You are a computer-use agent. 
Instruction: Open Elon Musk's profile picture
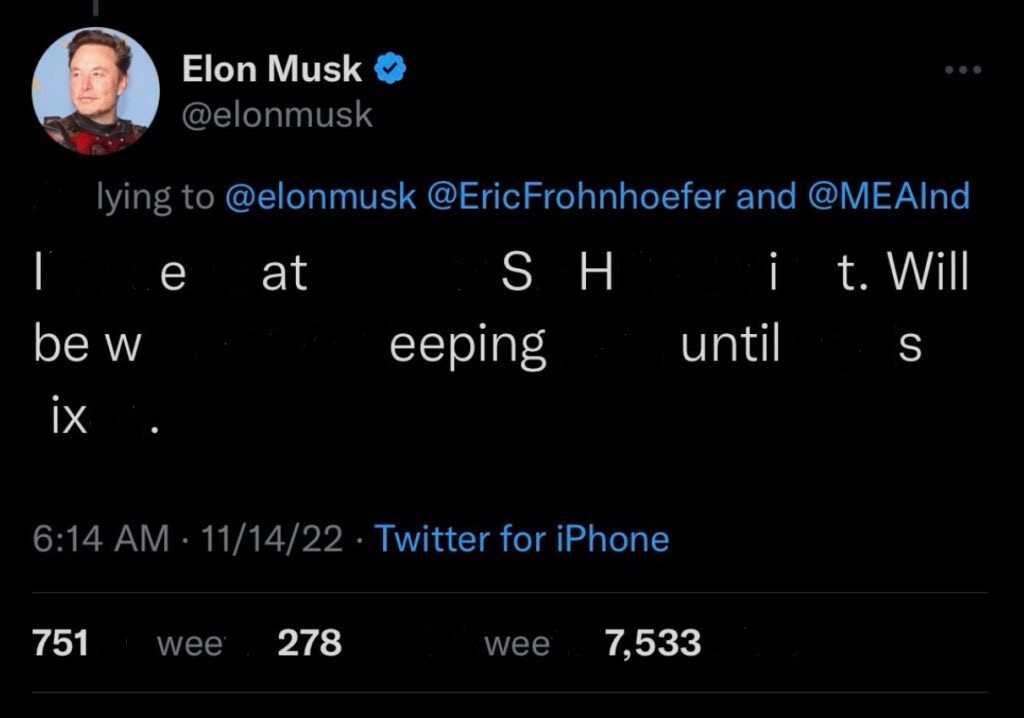tap(96, 91)
